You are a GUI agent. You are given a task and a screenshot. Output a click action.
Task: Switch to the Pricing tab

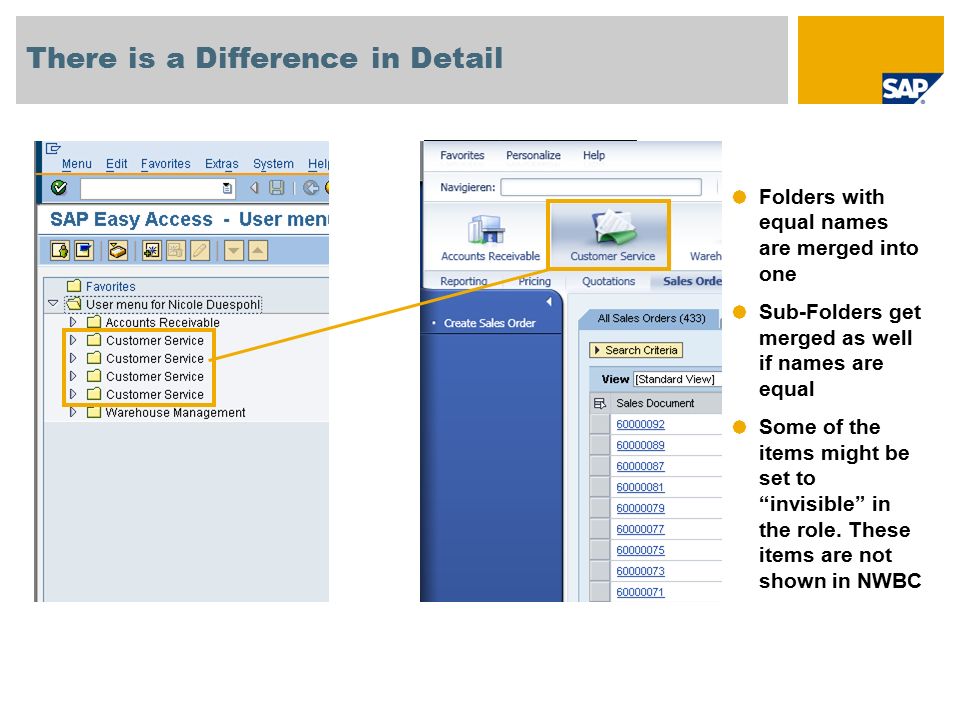click(x=534, y=281)
